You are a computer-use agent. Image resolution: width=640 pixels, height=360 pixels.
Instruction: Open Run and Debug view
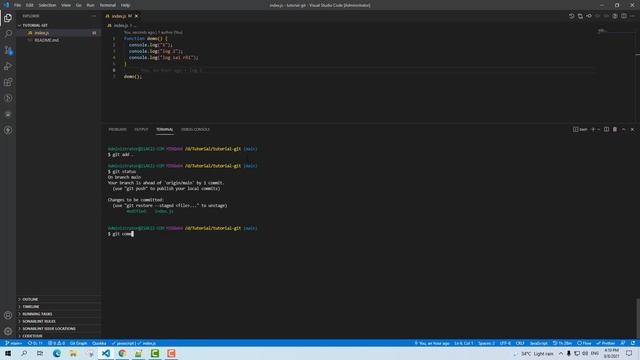click(8, 66)
